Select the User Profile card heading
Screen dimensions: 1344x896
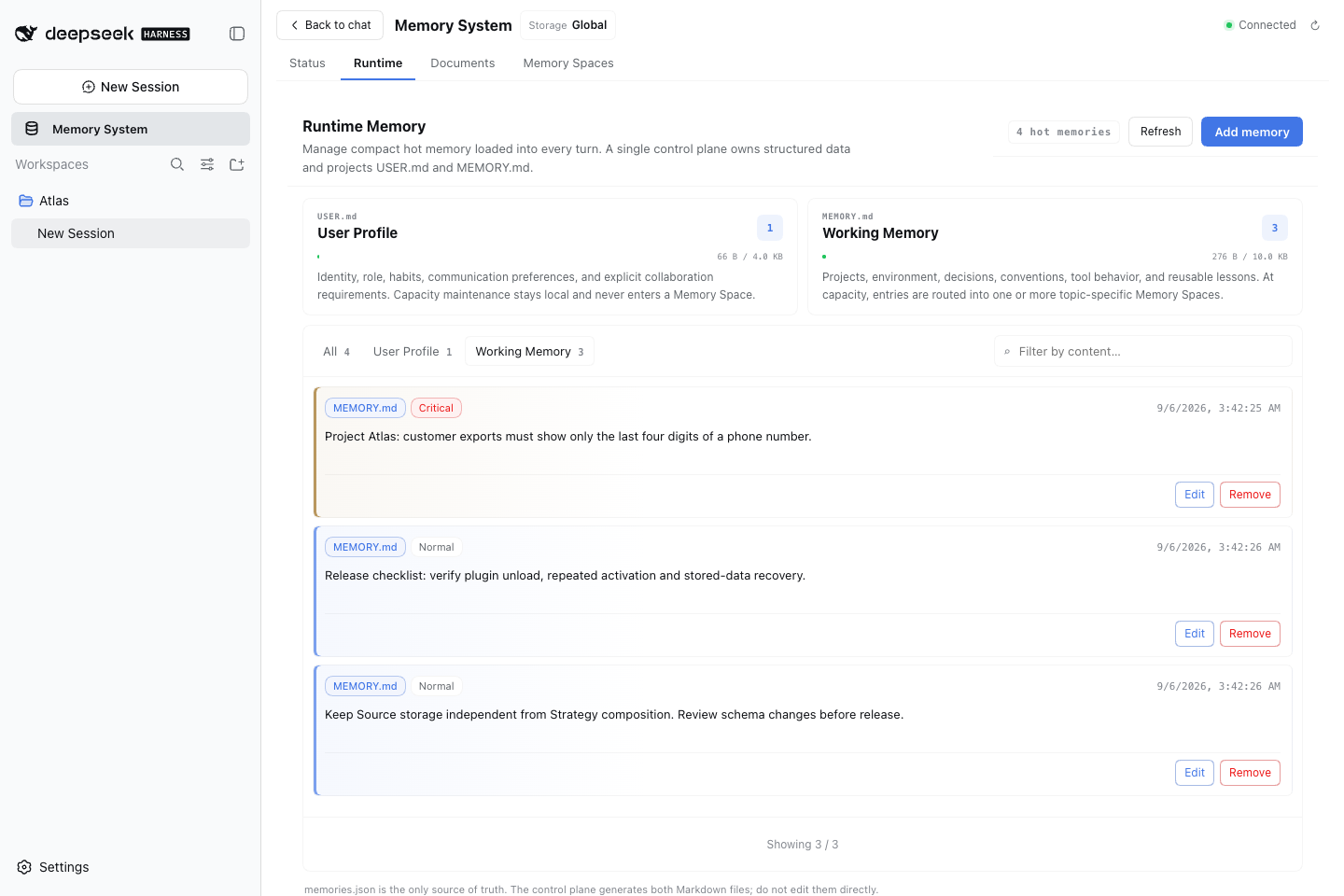357,233
